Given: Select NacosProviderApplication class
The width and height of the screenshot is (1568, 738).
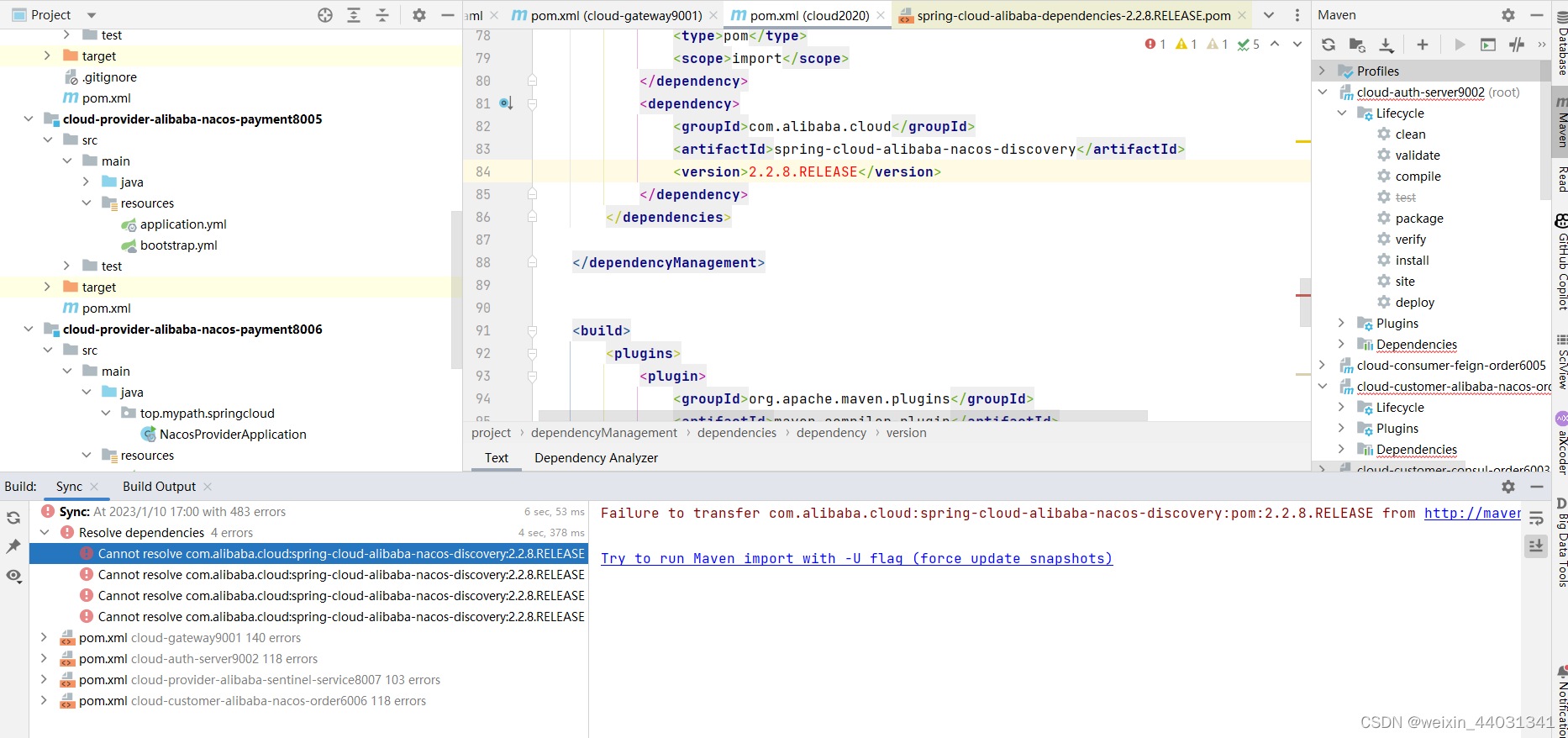Looking at the screenshot, I should 233,434.
